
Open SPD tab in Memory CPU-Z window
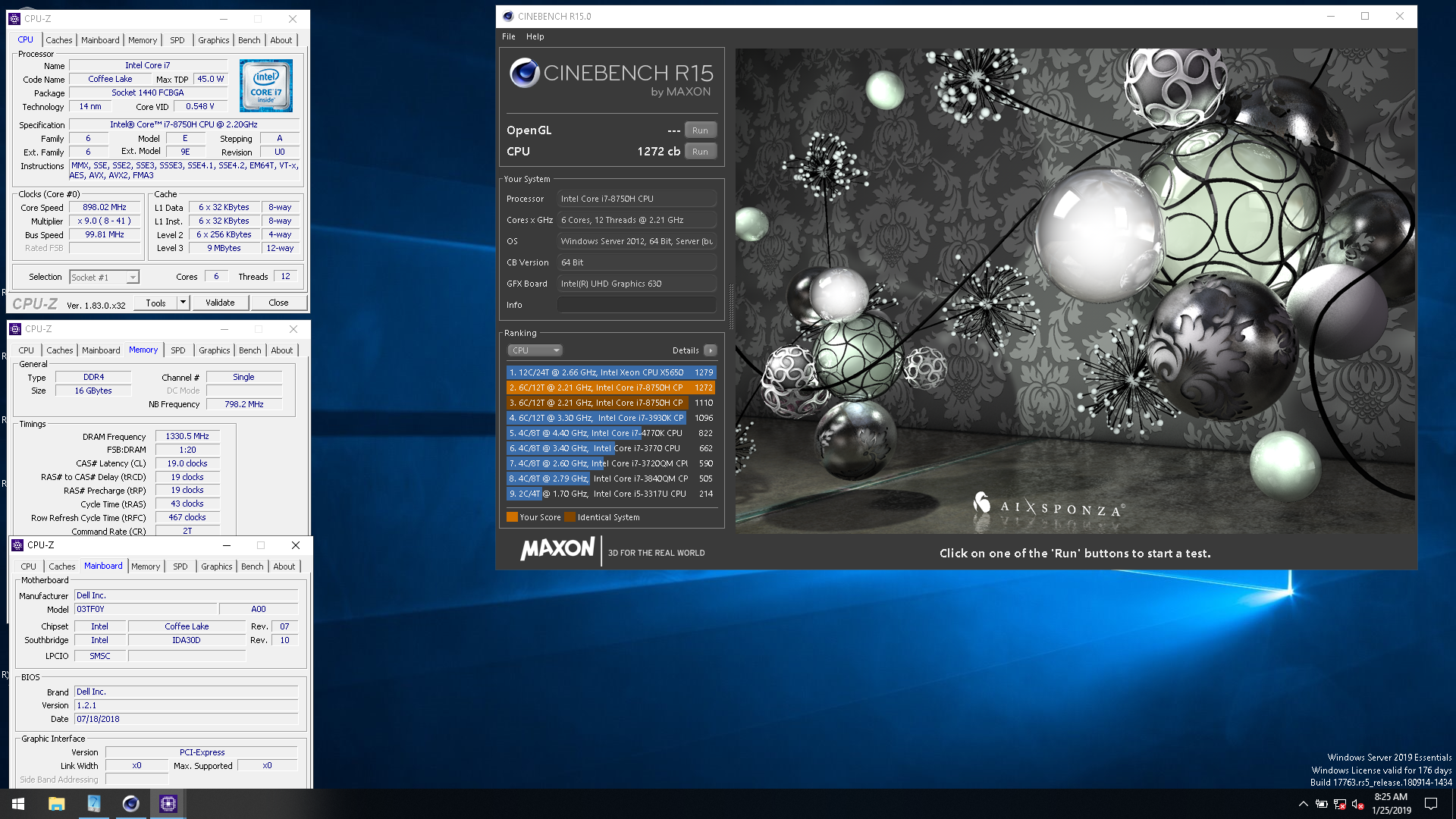tap(178, 350)
